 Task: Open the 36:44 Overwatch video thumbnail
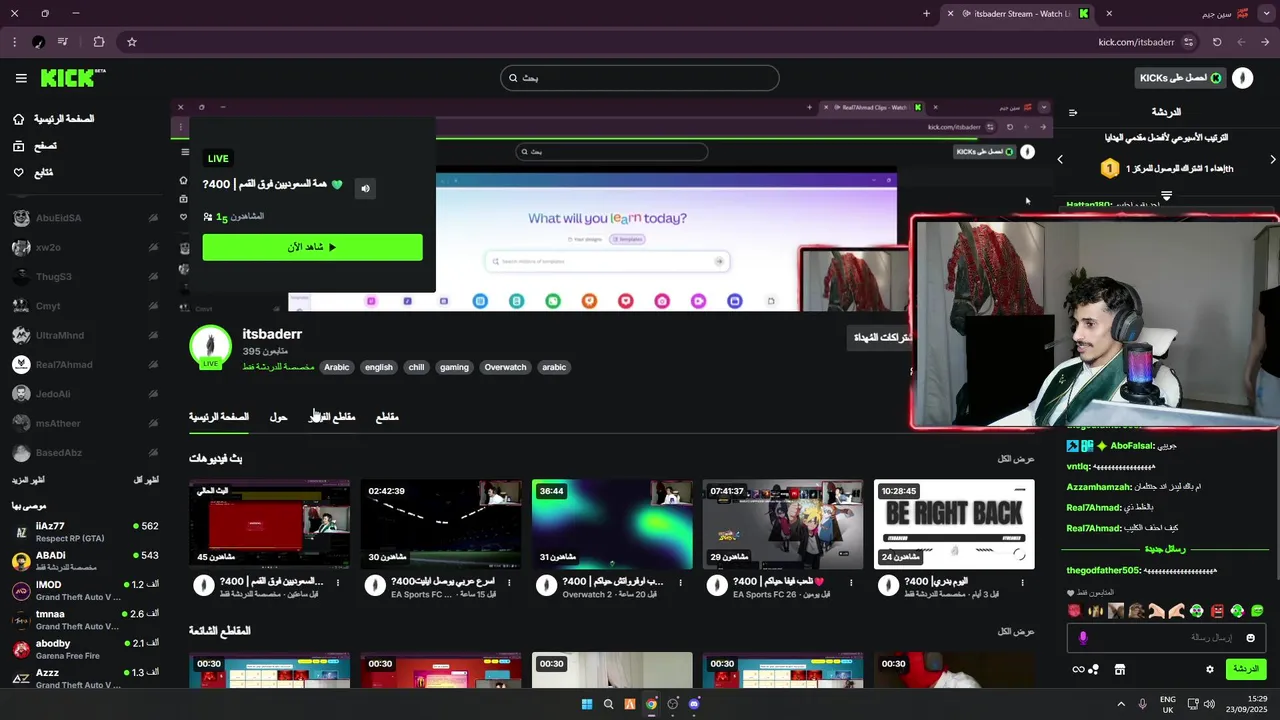click(612, 524)
